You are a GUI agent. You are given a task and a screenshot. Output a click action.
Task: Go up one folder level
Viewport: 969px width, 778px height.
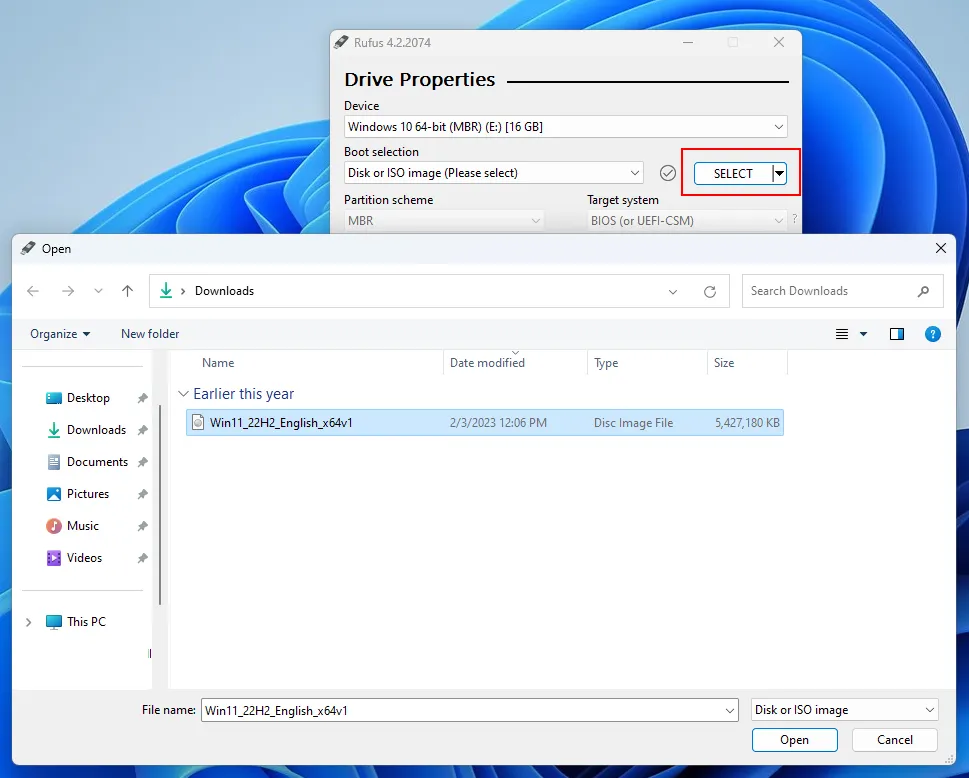click(x=127, y=291)
